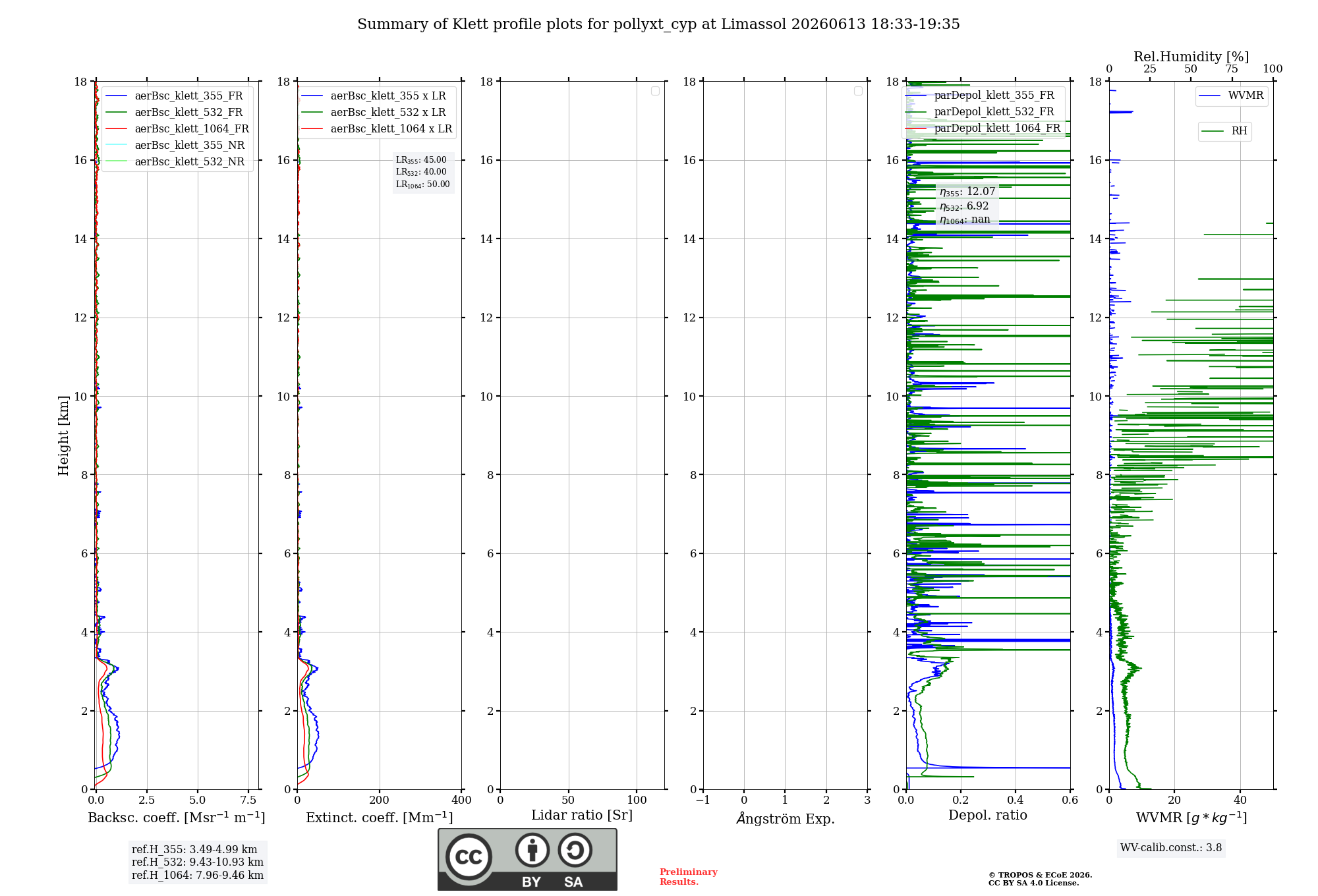This screenshot has width=1318, height=896.
Task: Click the empty legend box in Ångström panel
Action: click(858, 91)
